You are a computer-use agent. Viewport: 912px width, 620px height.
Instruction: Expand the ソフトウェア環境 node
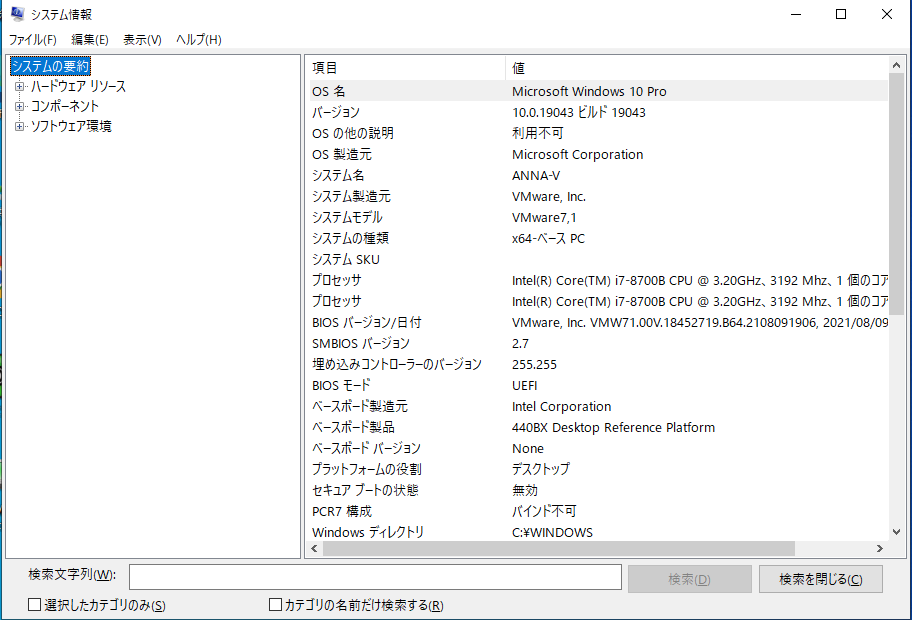pyautogui.click(x=19, y=126)
